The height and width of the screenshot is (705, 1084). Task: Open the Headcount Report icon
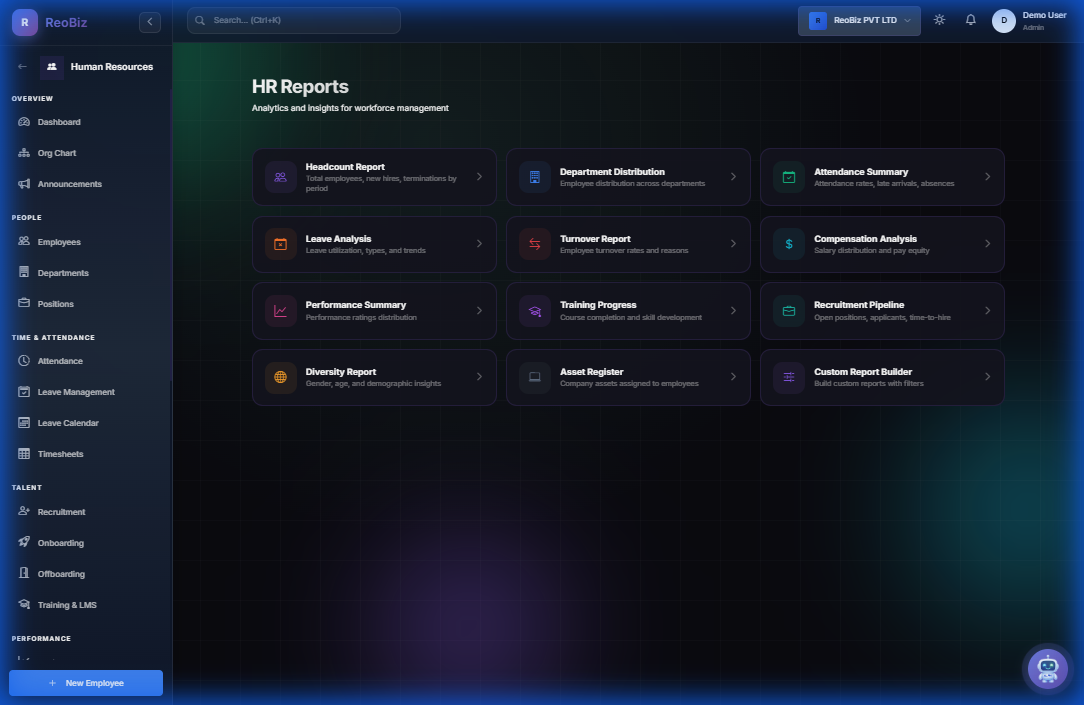[x=280, y=177]
